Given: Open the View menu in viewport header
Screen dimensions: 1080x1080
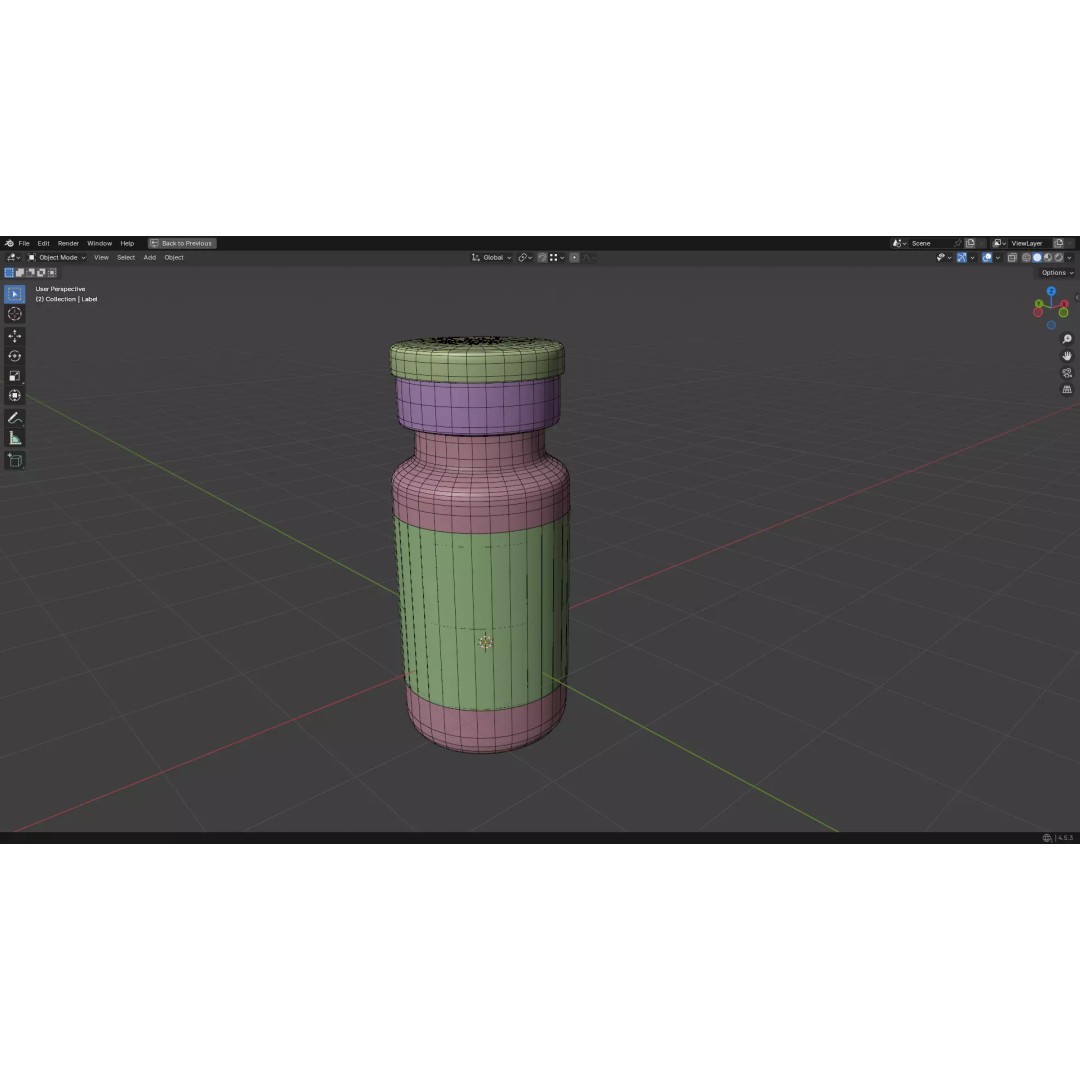Looking at the screenshot, I should [x=101, y=258].
